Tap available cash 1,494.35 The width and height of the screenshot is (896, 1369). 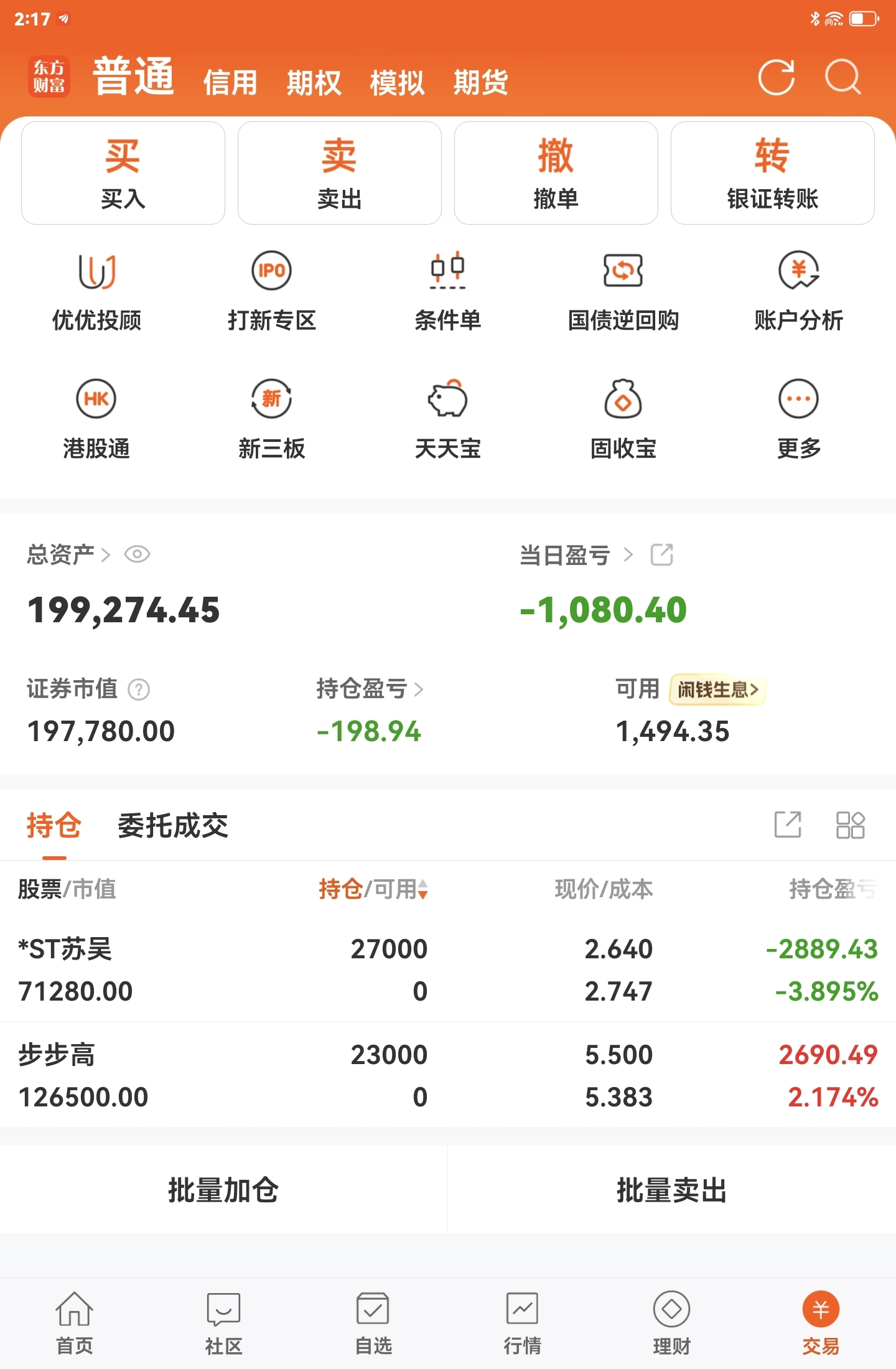point(673,731)
